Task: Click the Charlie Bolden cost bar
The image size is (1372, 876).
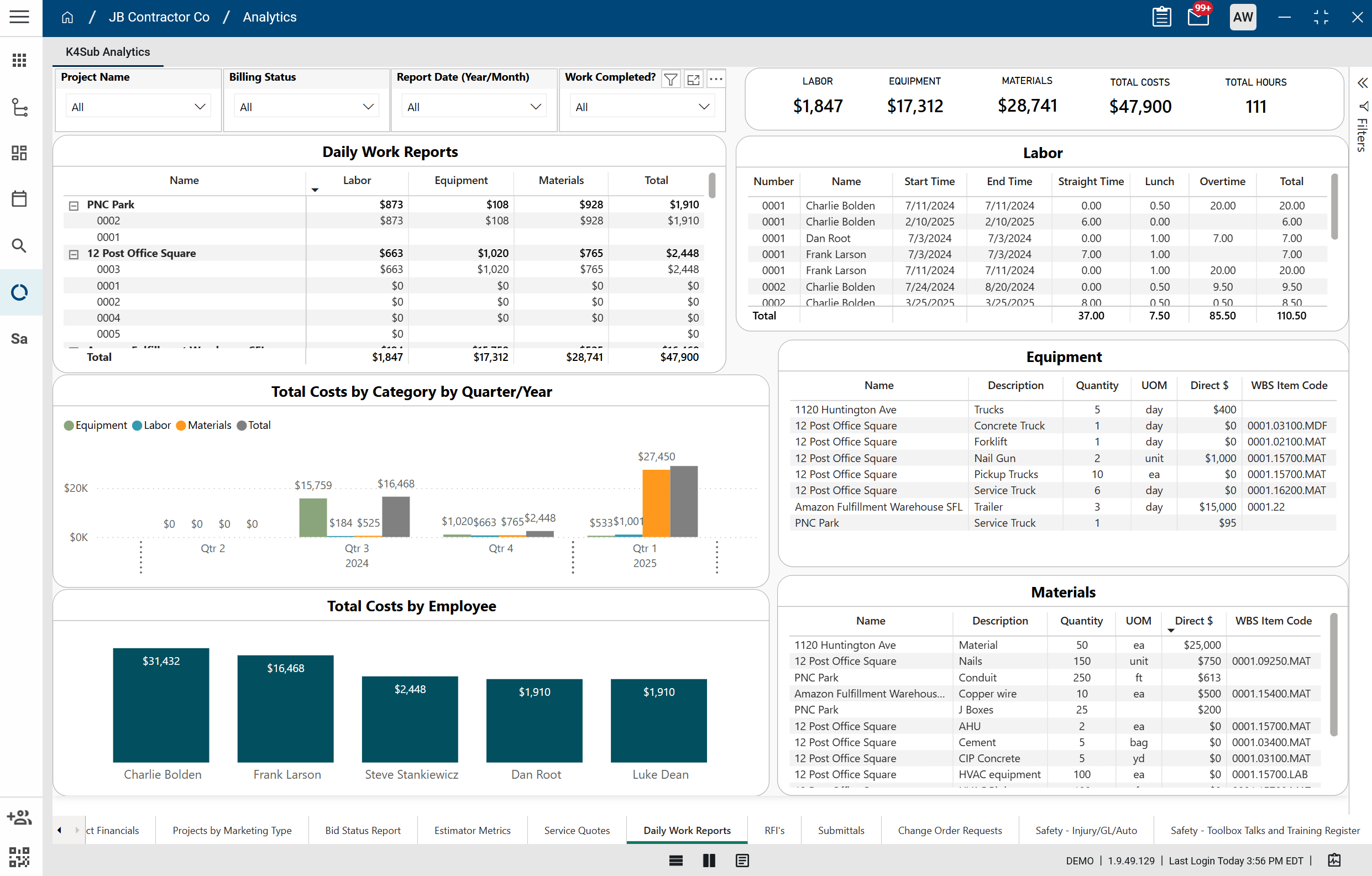Action: coord(161,705)
